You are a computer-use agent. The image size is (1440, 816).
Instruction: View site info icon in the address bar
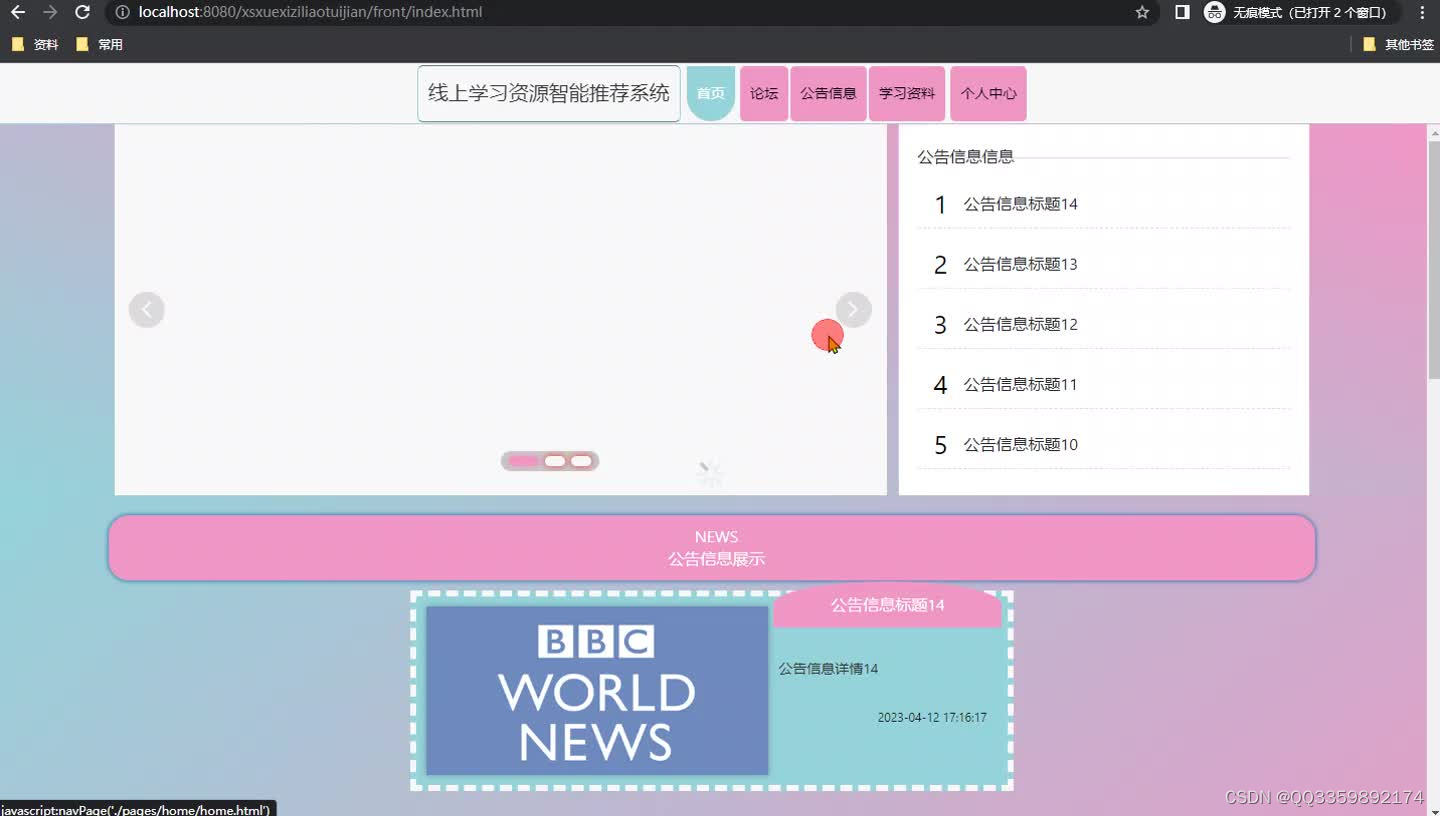coord(122,12)
